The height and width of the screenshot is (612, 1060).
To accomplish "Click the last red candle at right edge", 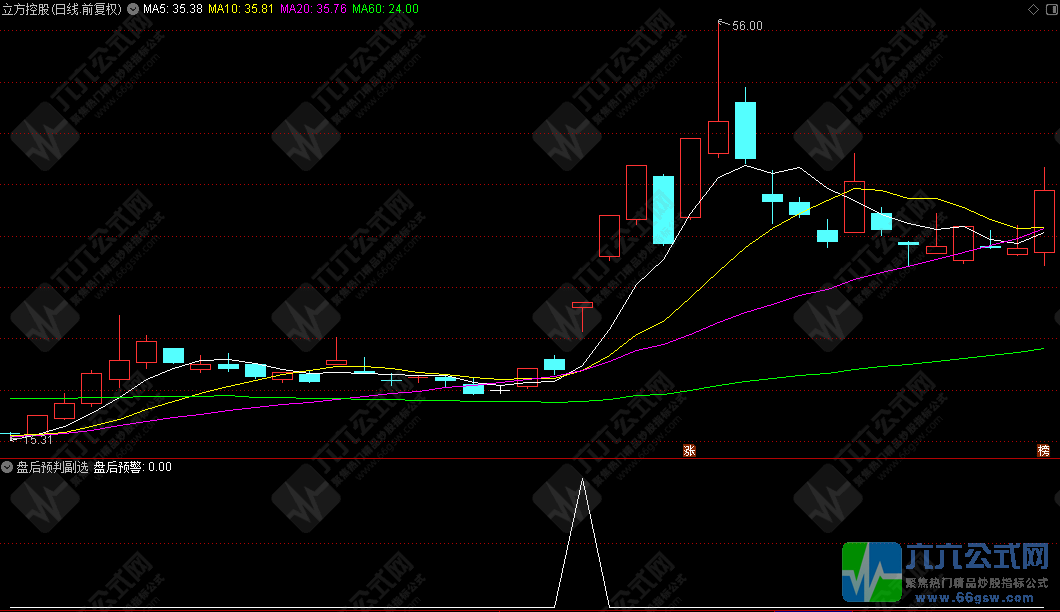I will pos(1044,221).
